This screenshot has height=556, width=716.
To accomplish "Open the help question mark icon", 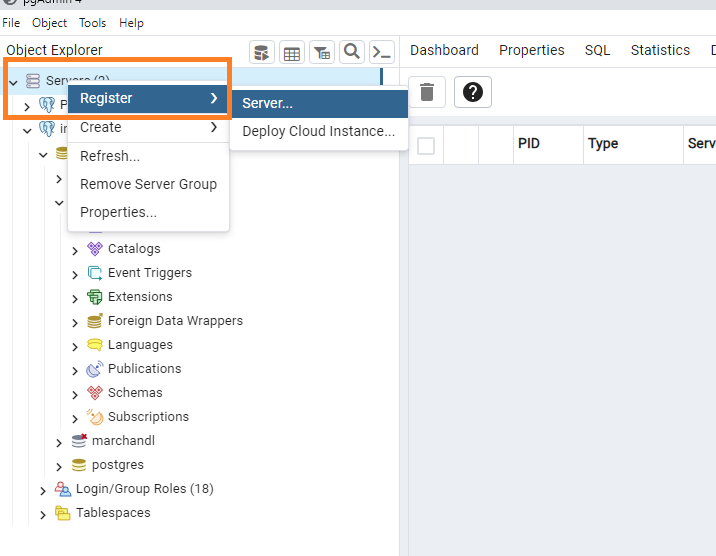I will pos(472,92).
